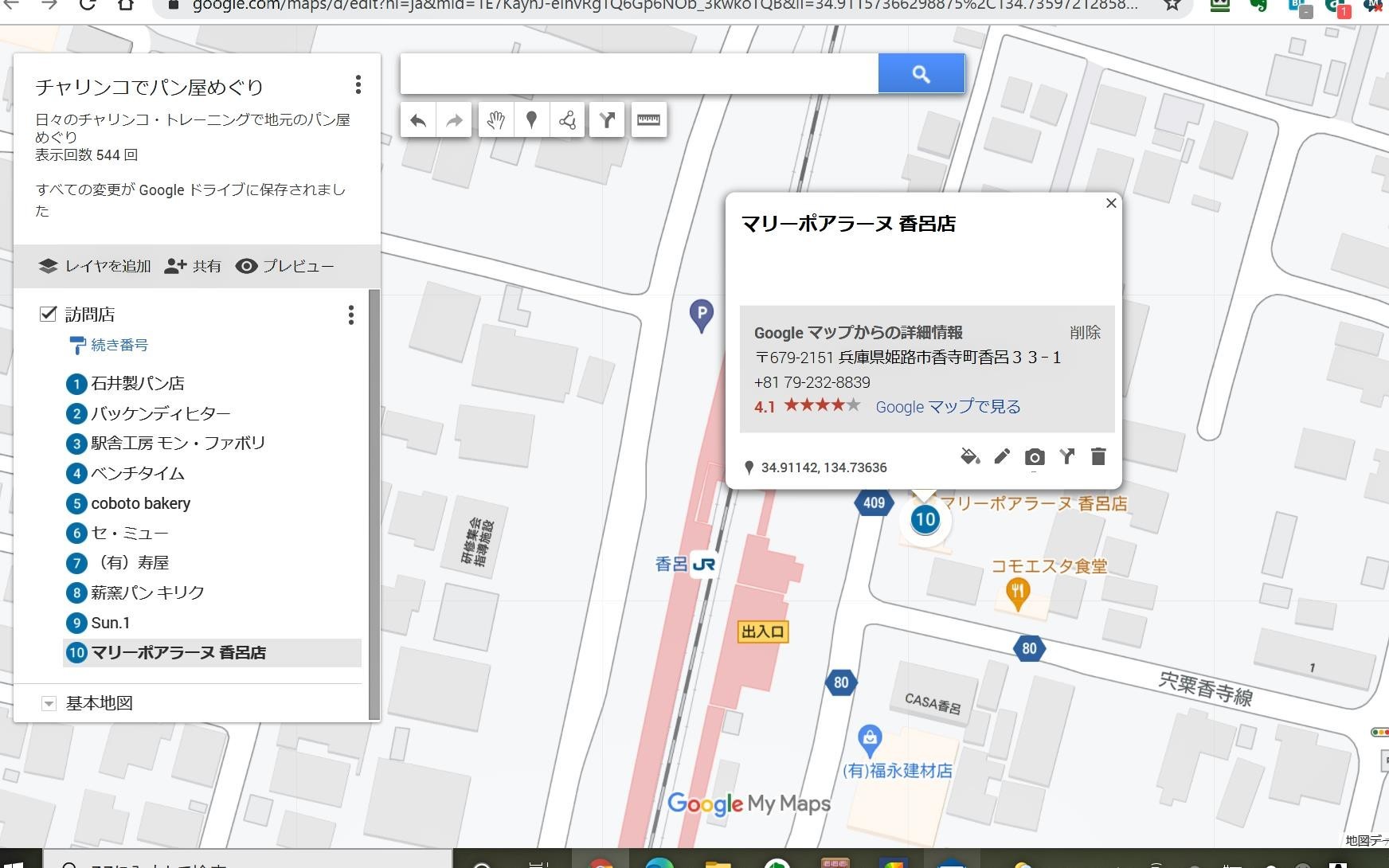Image resolution: width=1389 pixels, height=868 pixels.
Task: Select the add marker tool
Action: tap(532, 120)
